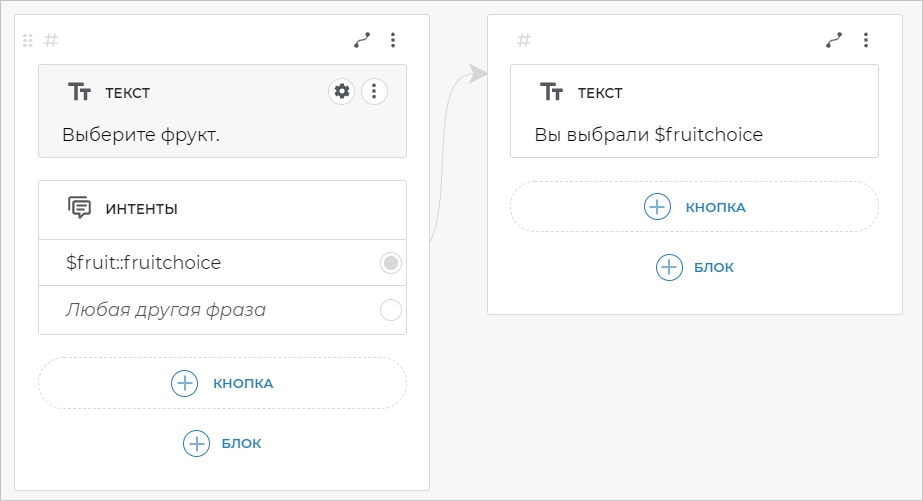Image resolution: width=923 pixels, height=501 pixels.
Task: Open the three-dot menu of the left screen
Action: (393, 40)
